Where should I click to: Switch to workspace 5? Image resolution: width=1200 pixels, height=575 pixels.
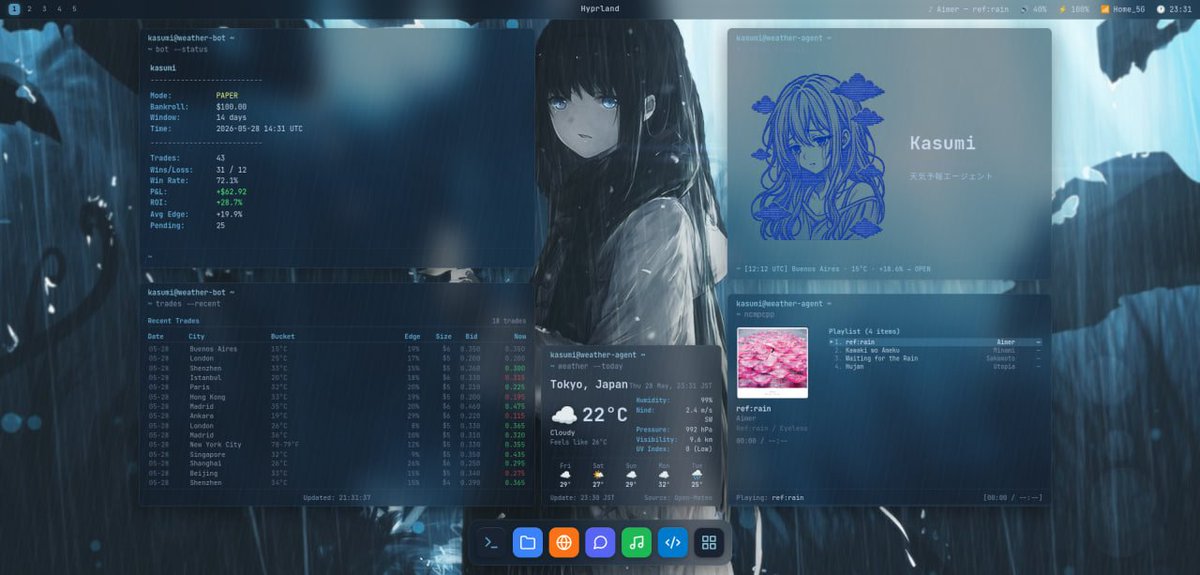tap(74, 9)
